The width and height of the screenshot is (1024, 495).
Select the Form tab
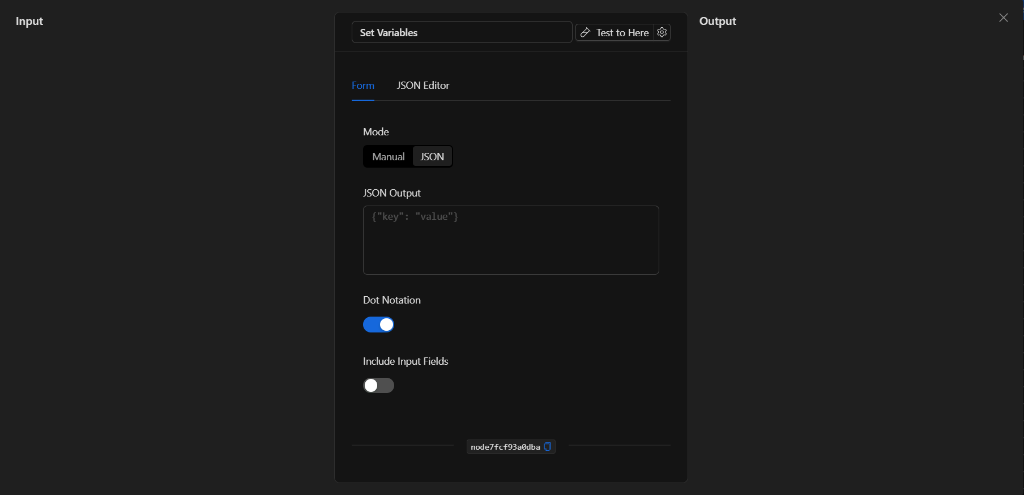point(363,86)
